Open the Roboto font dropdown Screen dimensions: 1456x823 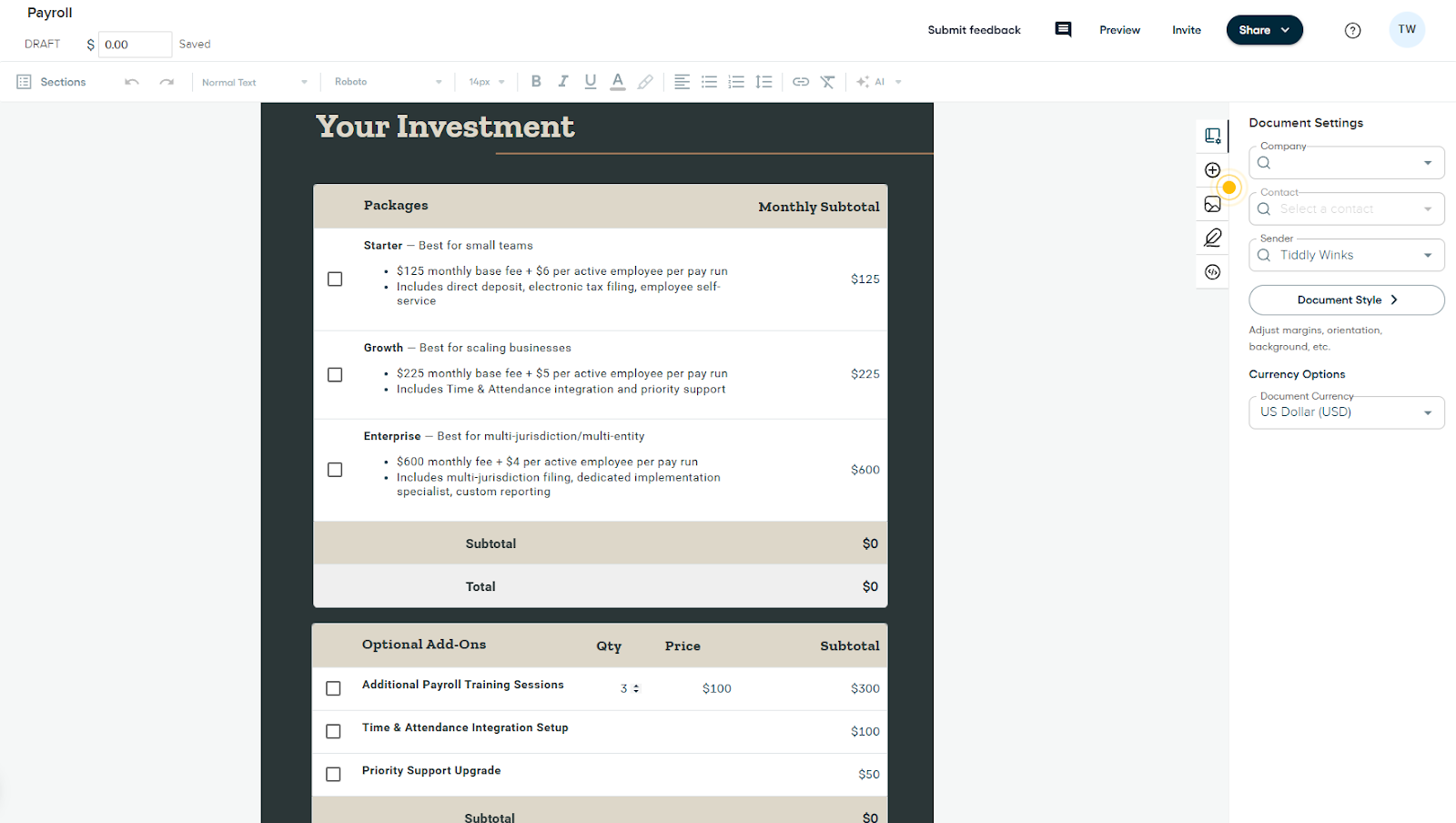point(388,82)
